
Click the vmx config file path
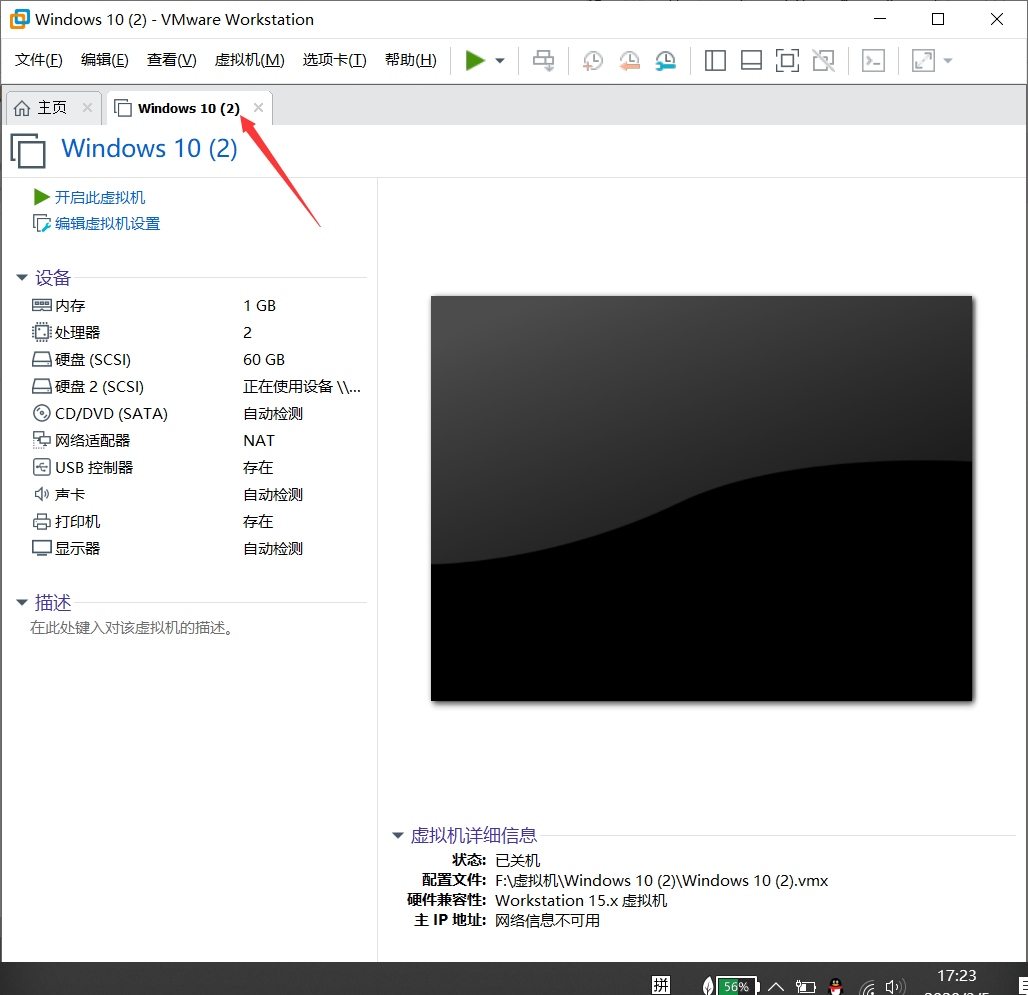coord(662,880)
